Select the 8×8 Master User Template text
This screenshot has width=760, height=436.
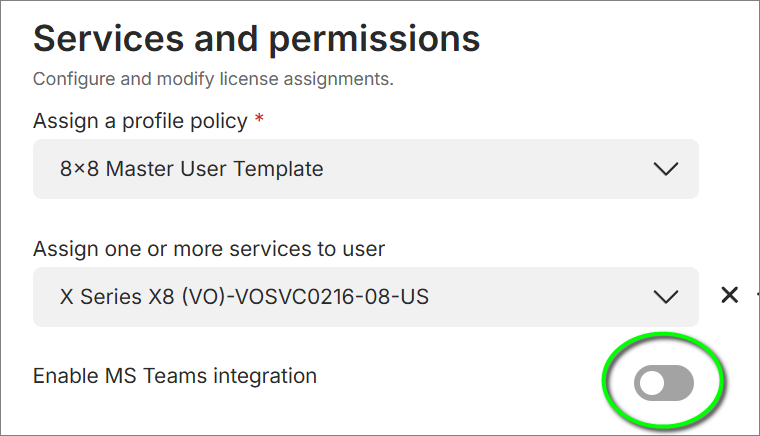point(191,169)
